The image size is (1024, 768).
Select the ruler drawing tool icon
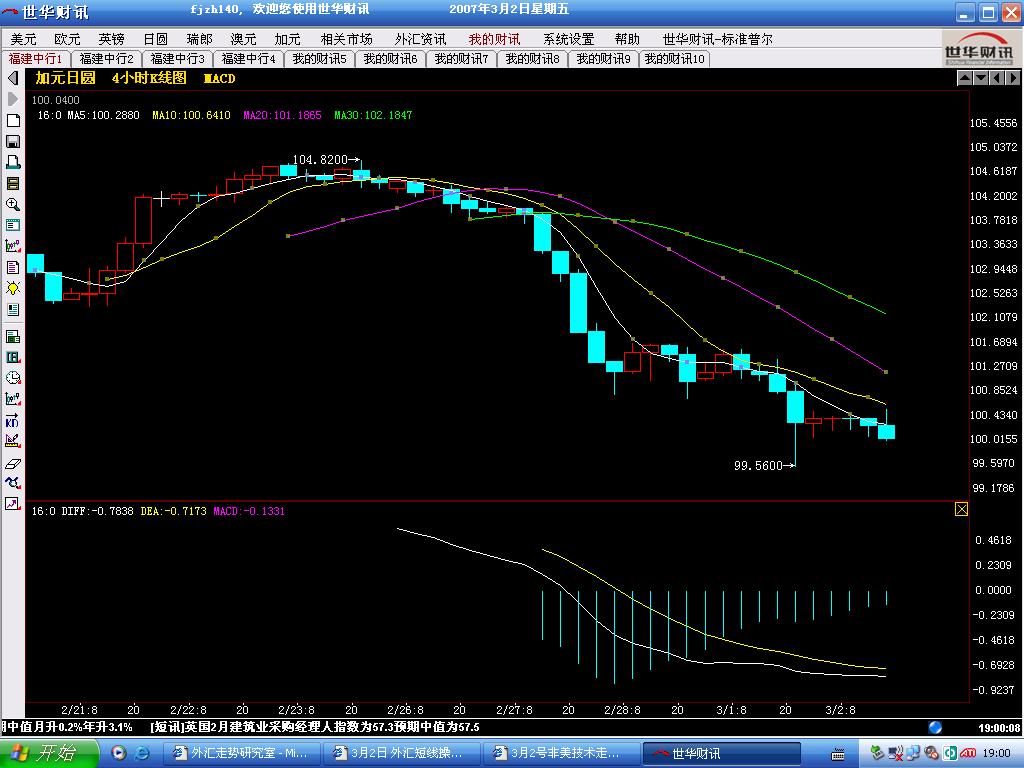(12, 441)
